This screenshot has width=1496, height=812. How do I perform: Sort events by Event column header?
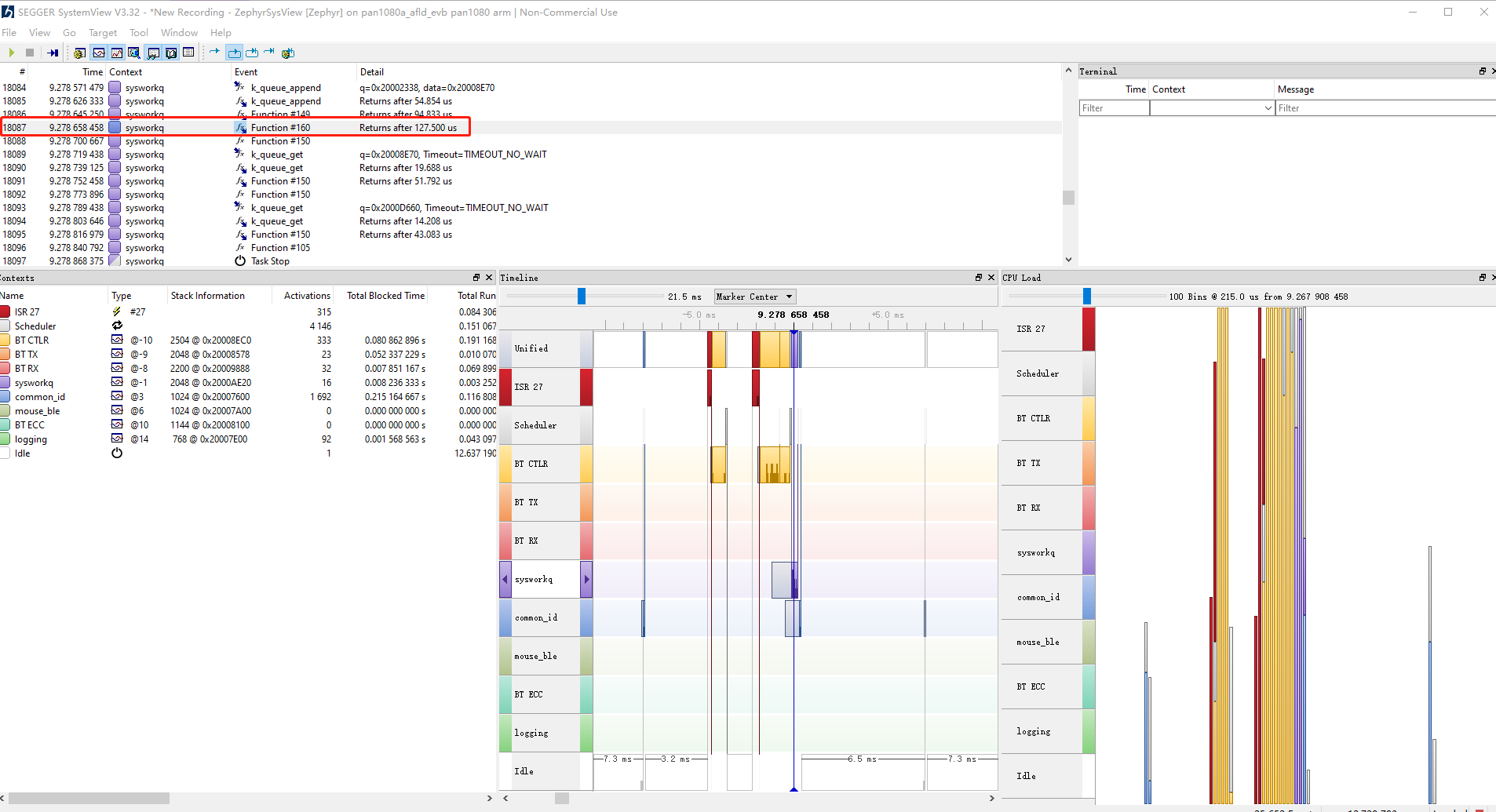(246, 72)
